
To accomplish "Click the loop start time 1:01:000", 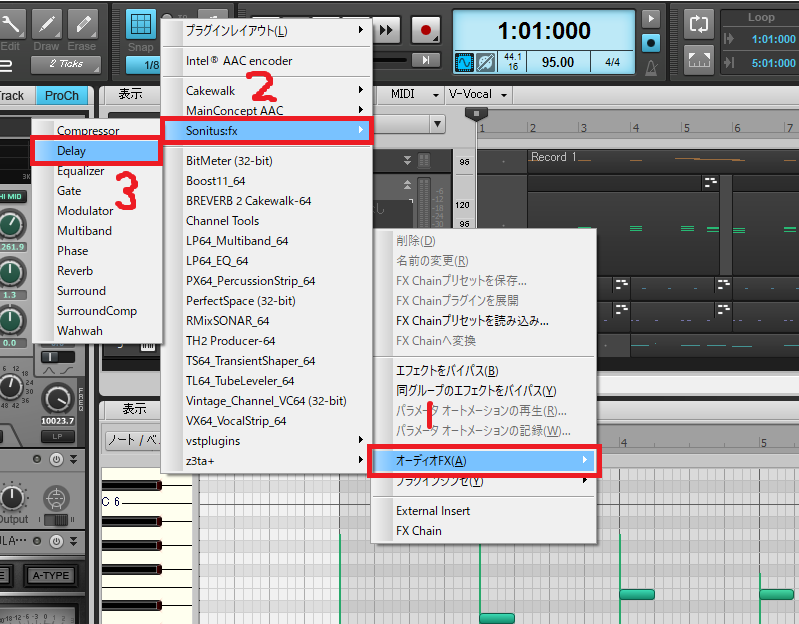I will [773, 39].
